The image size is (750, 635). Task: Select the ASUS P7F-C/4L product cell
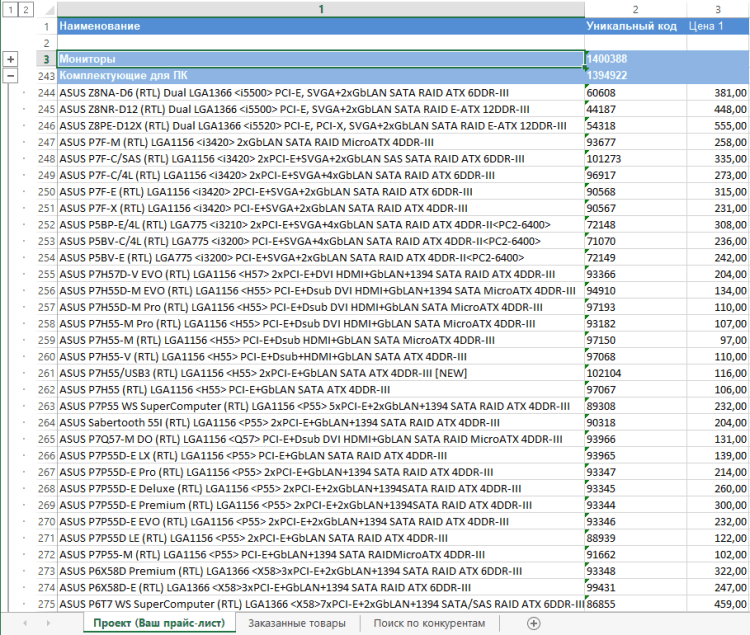coord(321,175)
